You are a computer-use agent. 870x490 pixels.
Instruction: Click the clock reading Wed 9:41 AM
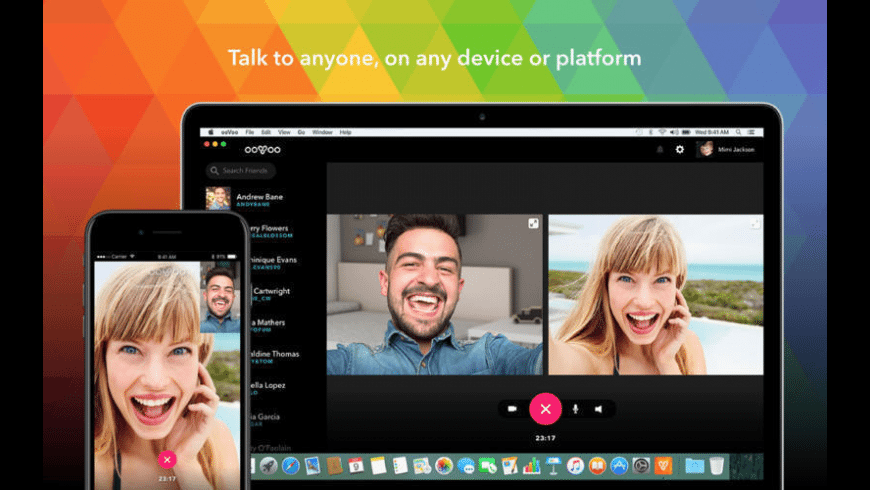coord(712,133)
